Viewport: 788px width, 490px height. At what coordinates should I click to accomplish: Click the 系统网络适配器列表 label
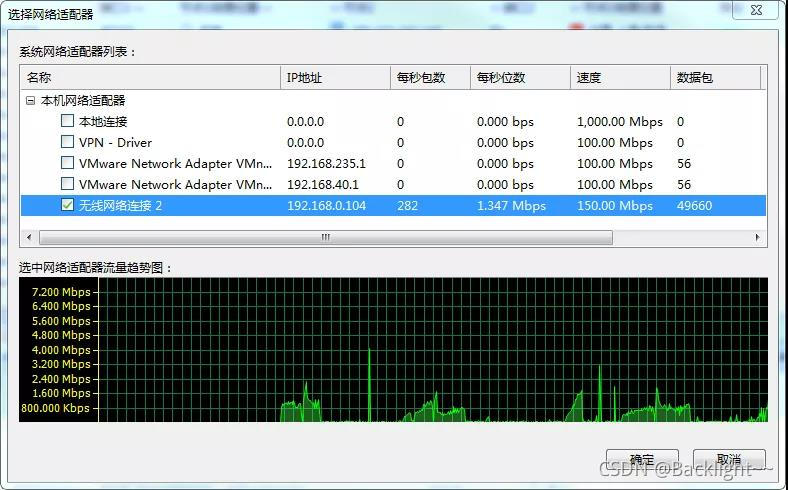point(77,52)
